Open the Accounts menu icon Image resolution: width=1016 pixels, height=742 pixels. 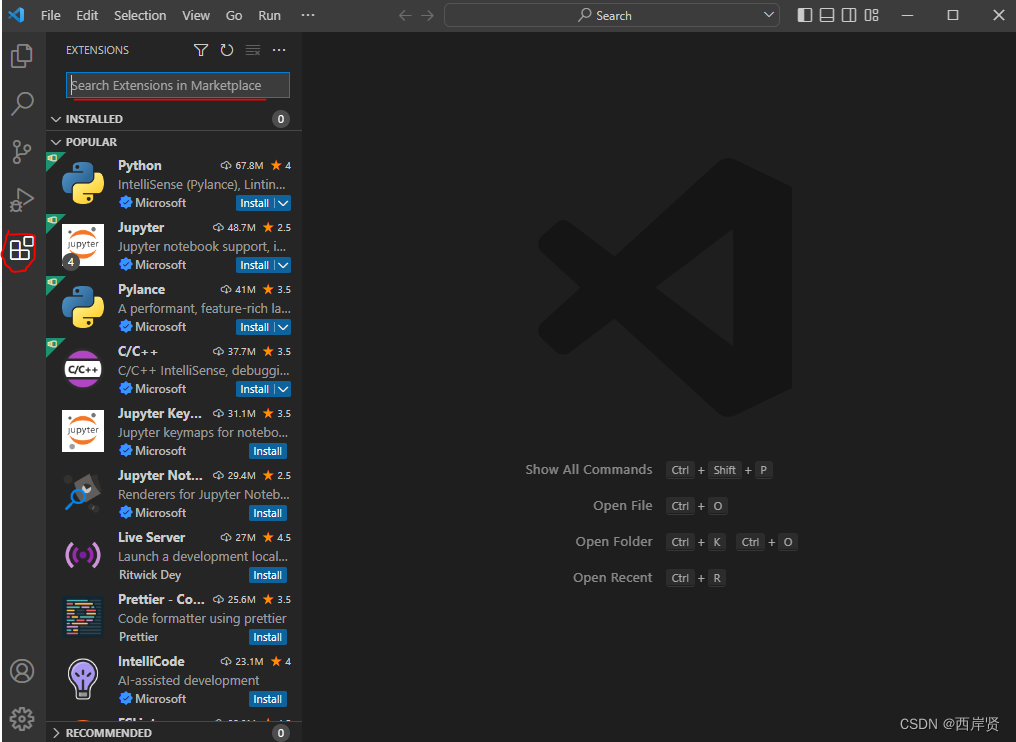[22, 671]
